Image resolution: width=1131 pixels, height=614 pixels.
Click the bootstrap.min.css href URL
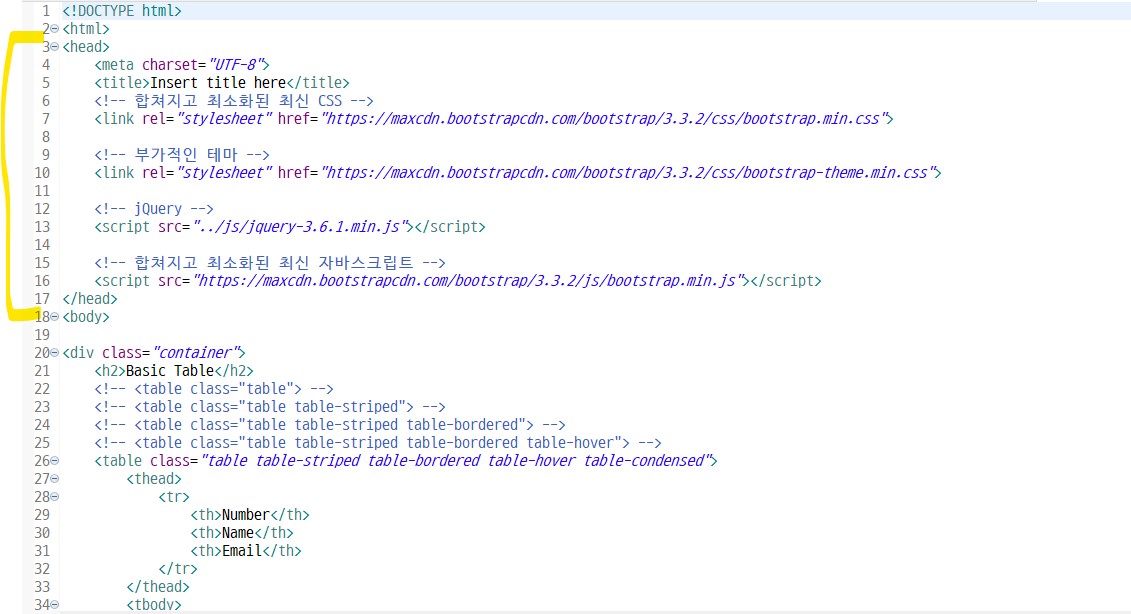pyautogui.click(x=603, y=119)
